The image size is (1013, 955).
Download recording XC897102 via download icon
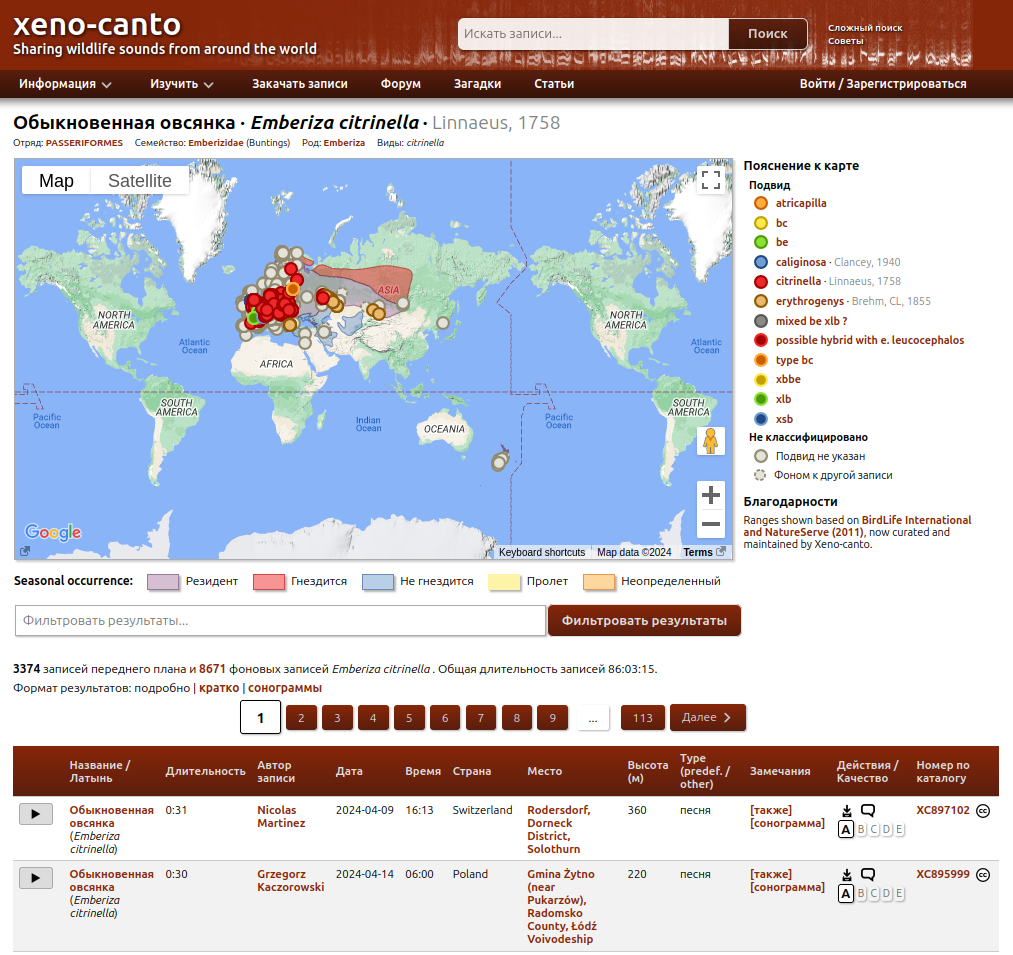(x=846, y=811)
